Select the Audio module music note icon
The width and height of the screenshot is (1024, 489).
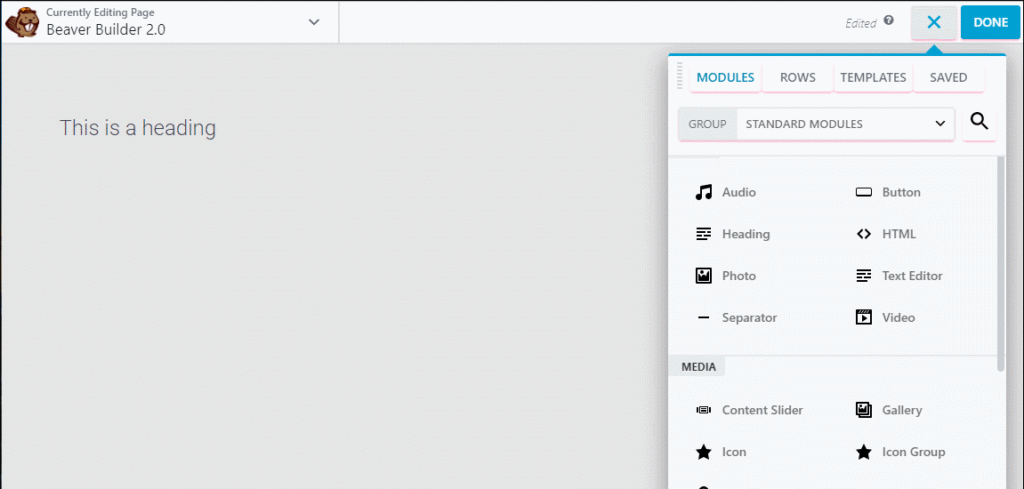703,192
